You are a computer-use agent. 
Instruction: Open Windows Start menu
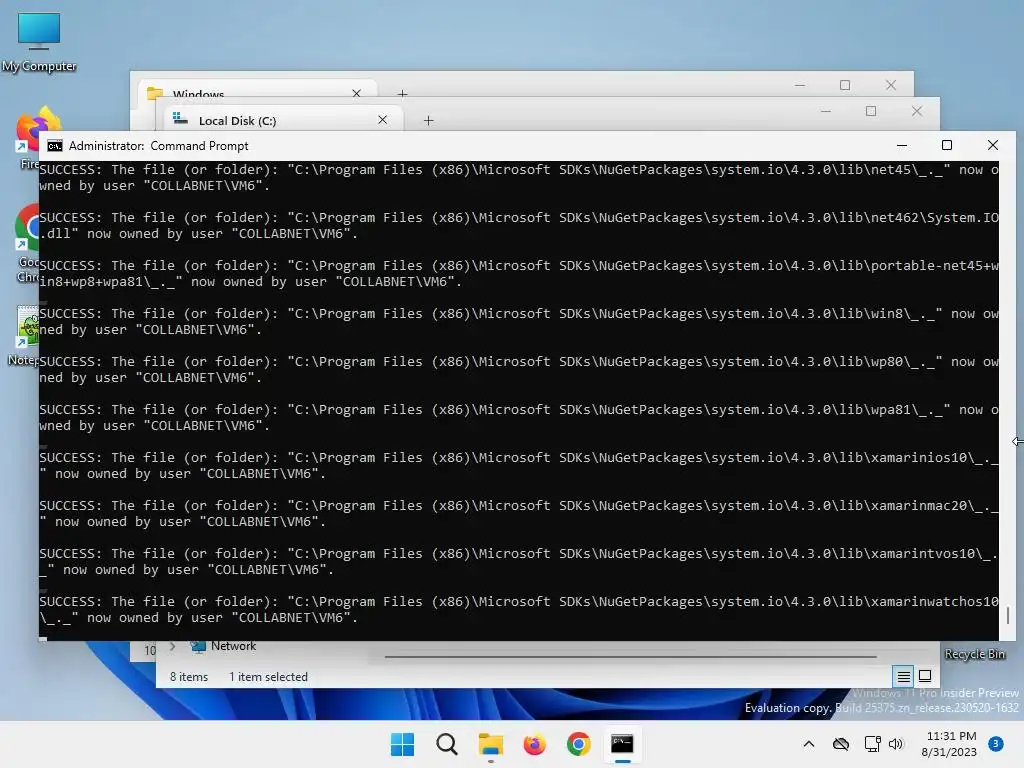coord(402,744)
